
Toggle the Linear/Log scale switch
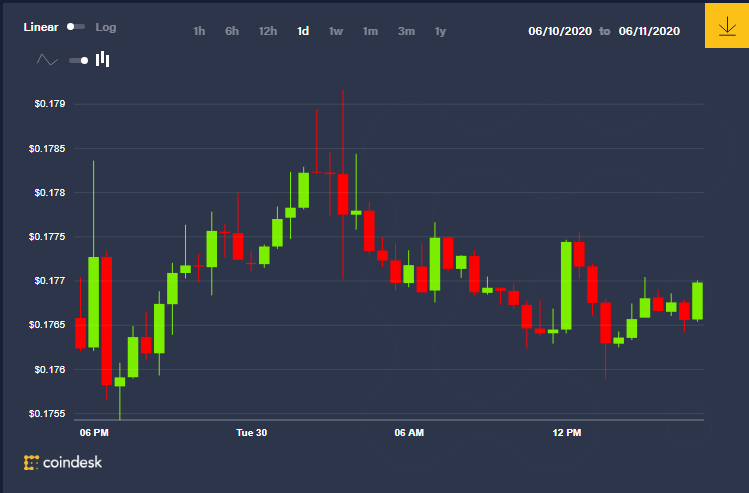[x=75, y=27]
